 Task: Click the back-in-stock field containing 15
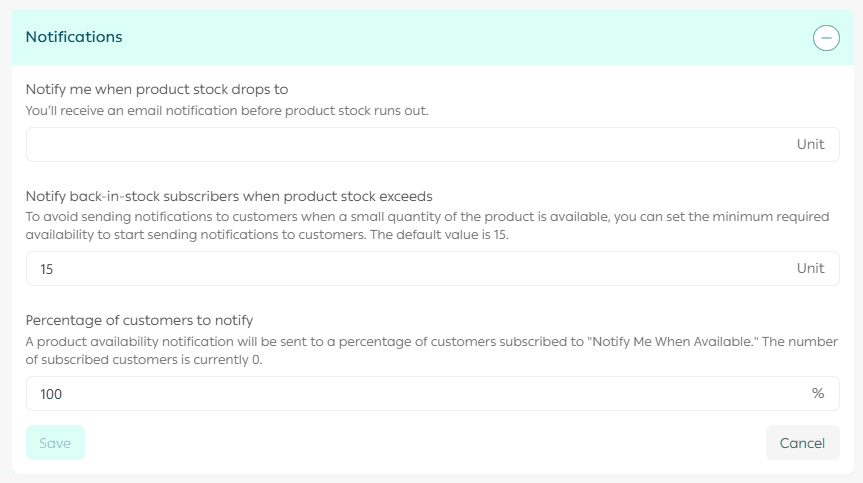400,268
